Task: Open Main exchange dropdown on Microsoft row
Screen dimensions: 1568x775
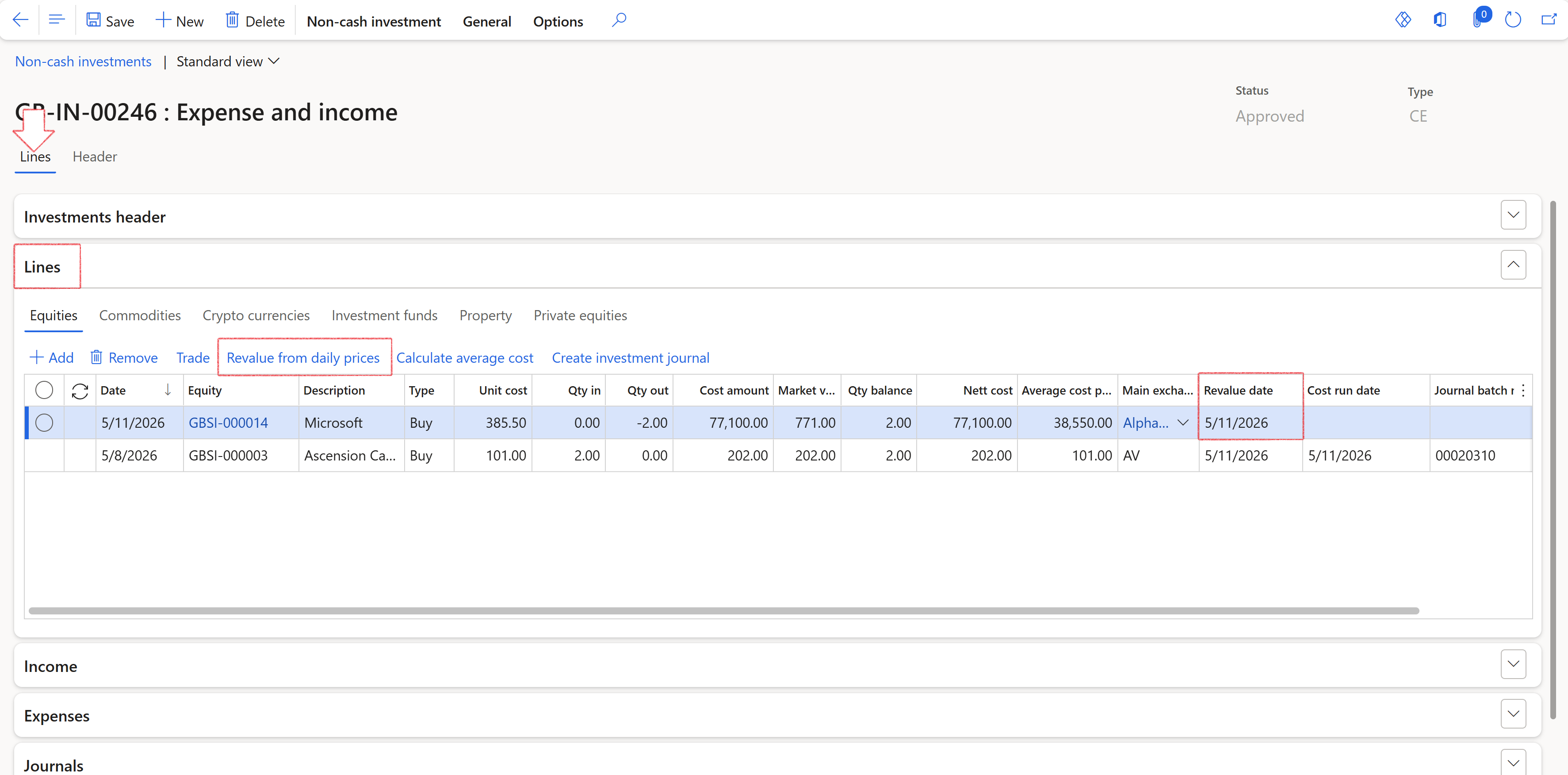Action: [x=1183, y=422]
